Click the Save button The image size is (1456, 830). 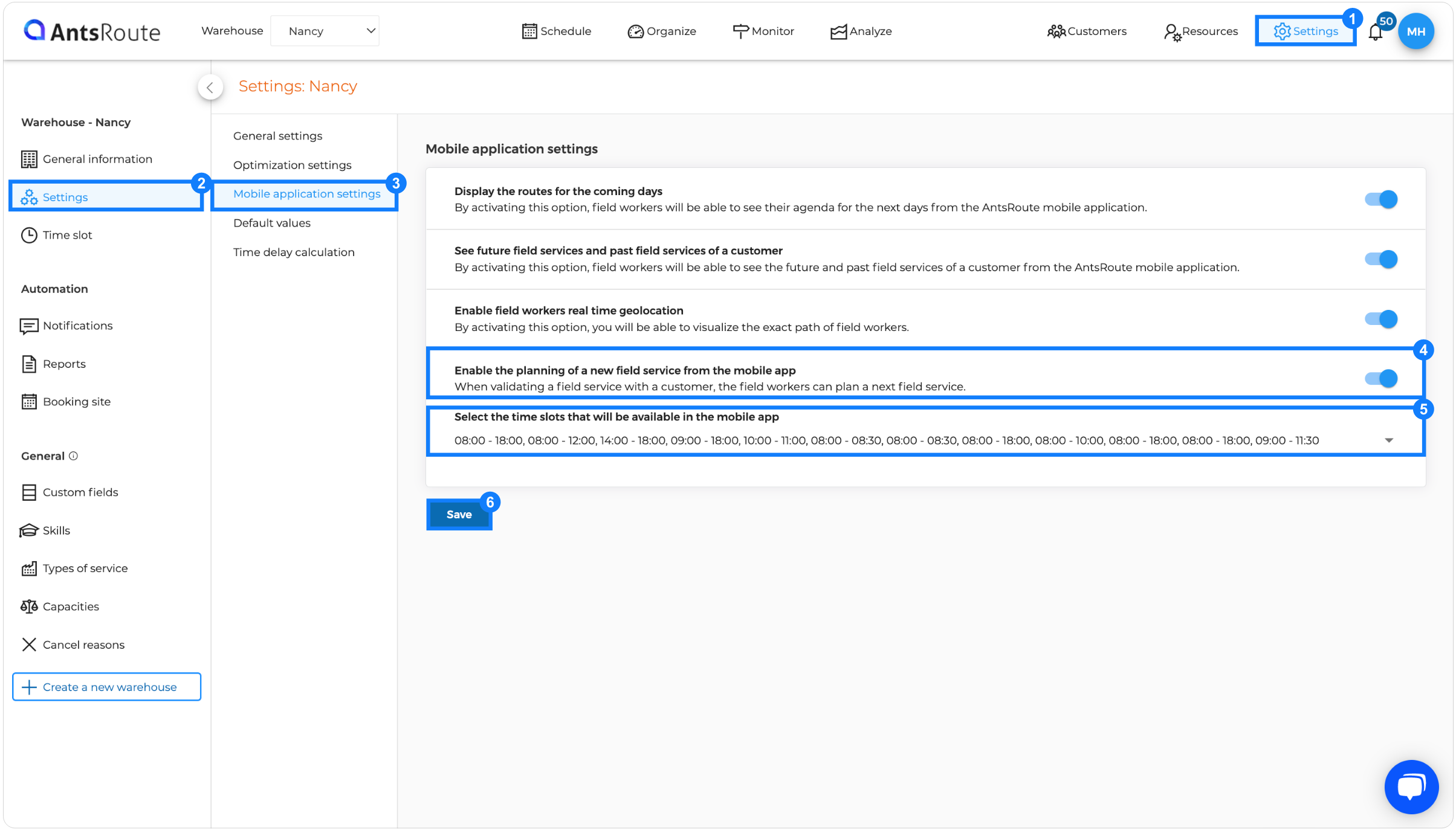pyautogui.click(x=459, y=515)
